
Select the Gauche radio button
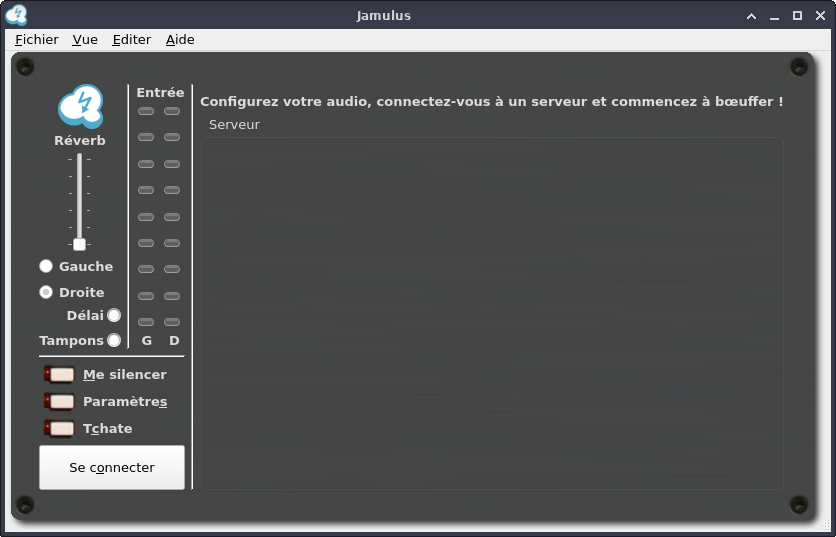[x=46, y=266]
